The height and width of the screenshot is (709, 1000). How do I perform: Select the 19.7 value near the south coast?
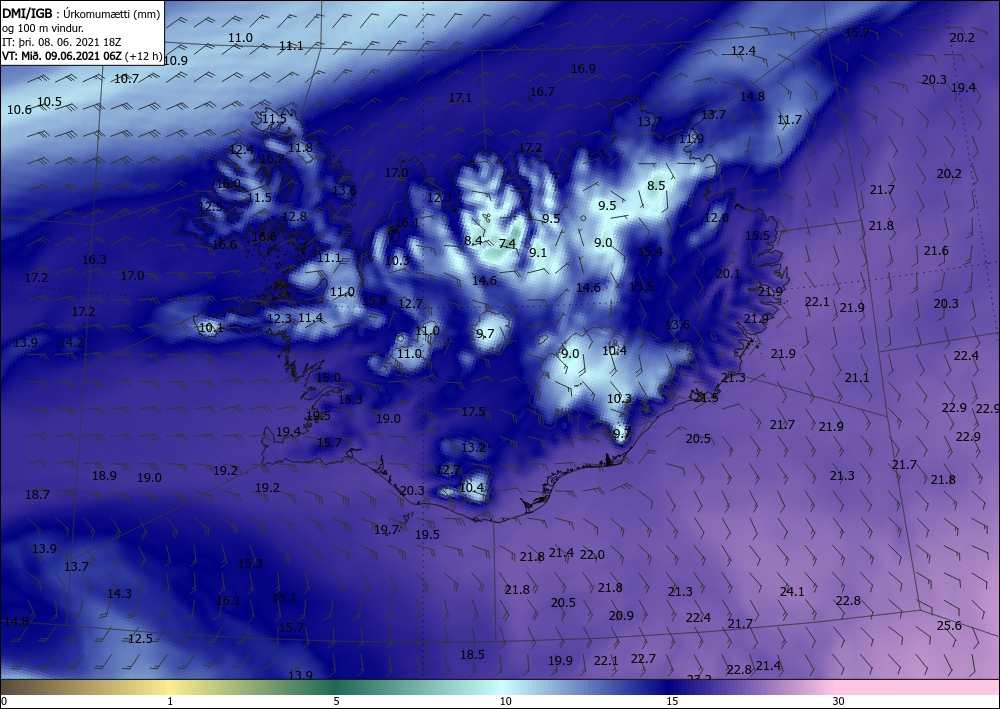click(386, 529)
